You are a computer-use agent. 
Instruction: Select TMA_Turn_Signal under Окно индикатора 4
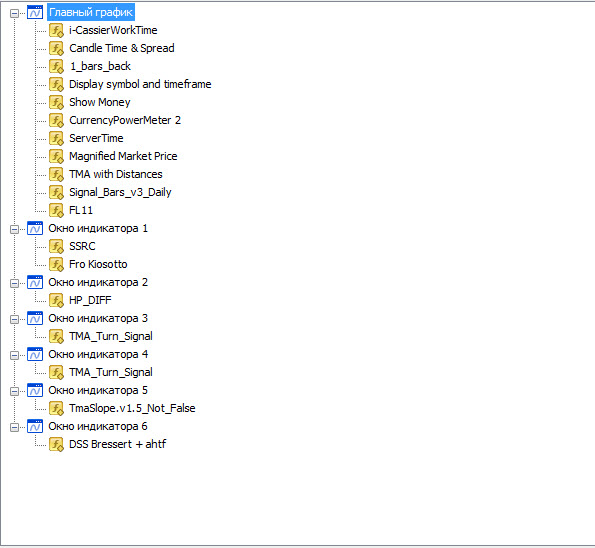pyautogui.click(x=111, y=372)
